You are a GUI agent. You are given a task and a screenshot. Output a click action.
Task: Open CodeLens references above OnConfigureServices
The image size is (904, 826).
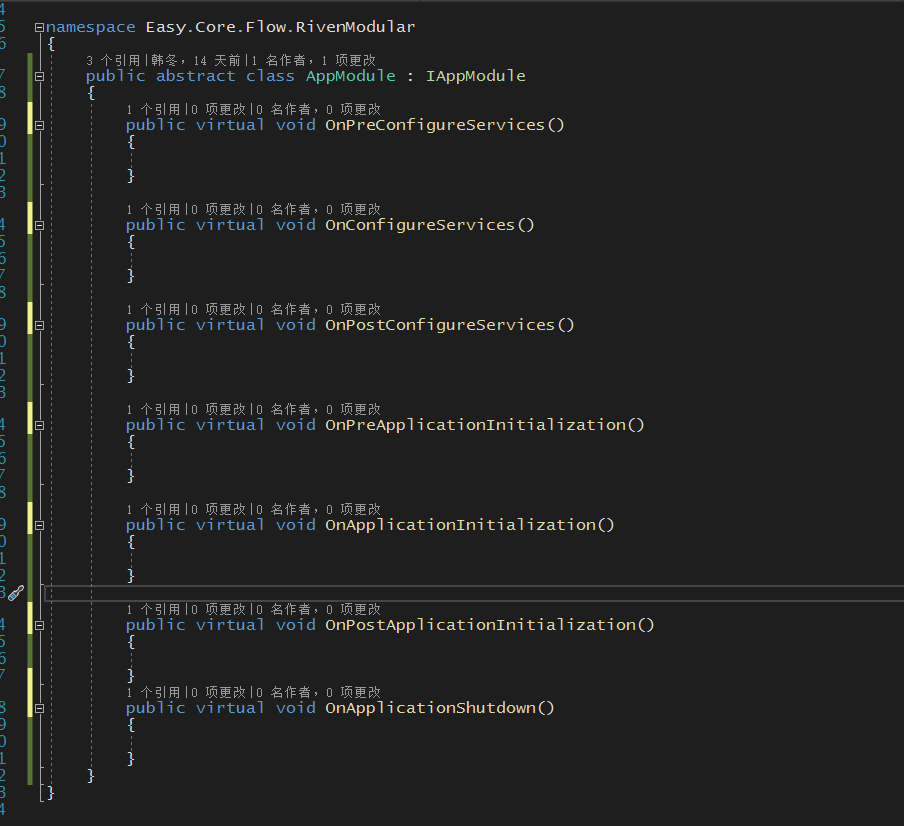tap(153, 209)
